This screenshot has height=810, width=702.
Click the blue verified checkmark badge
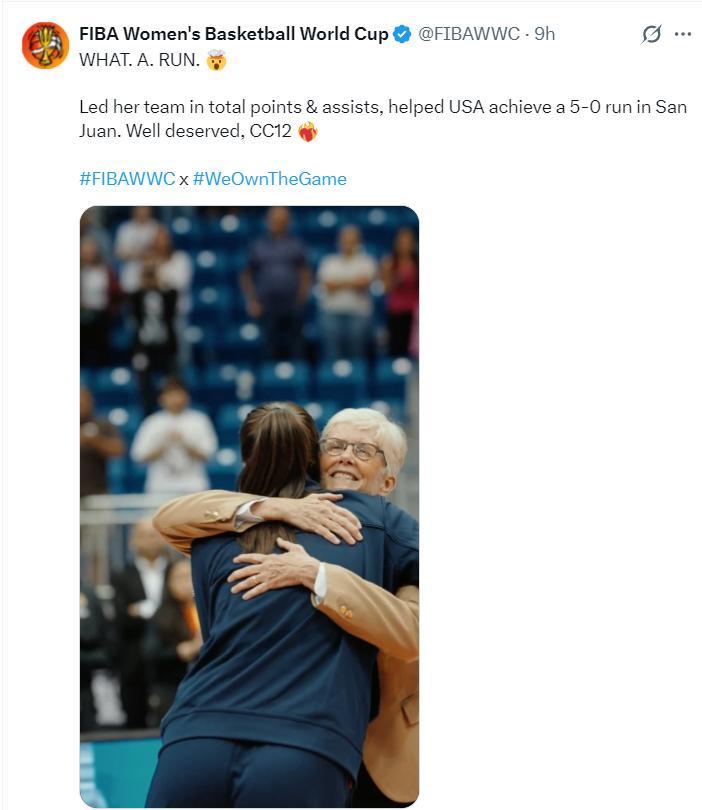pyautogui.click(x=402, y=34)
